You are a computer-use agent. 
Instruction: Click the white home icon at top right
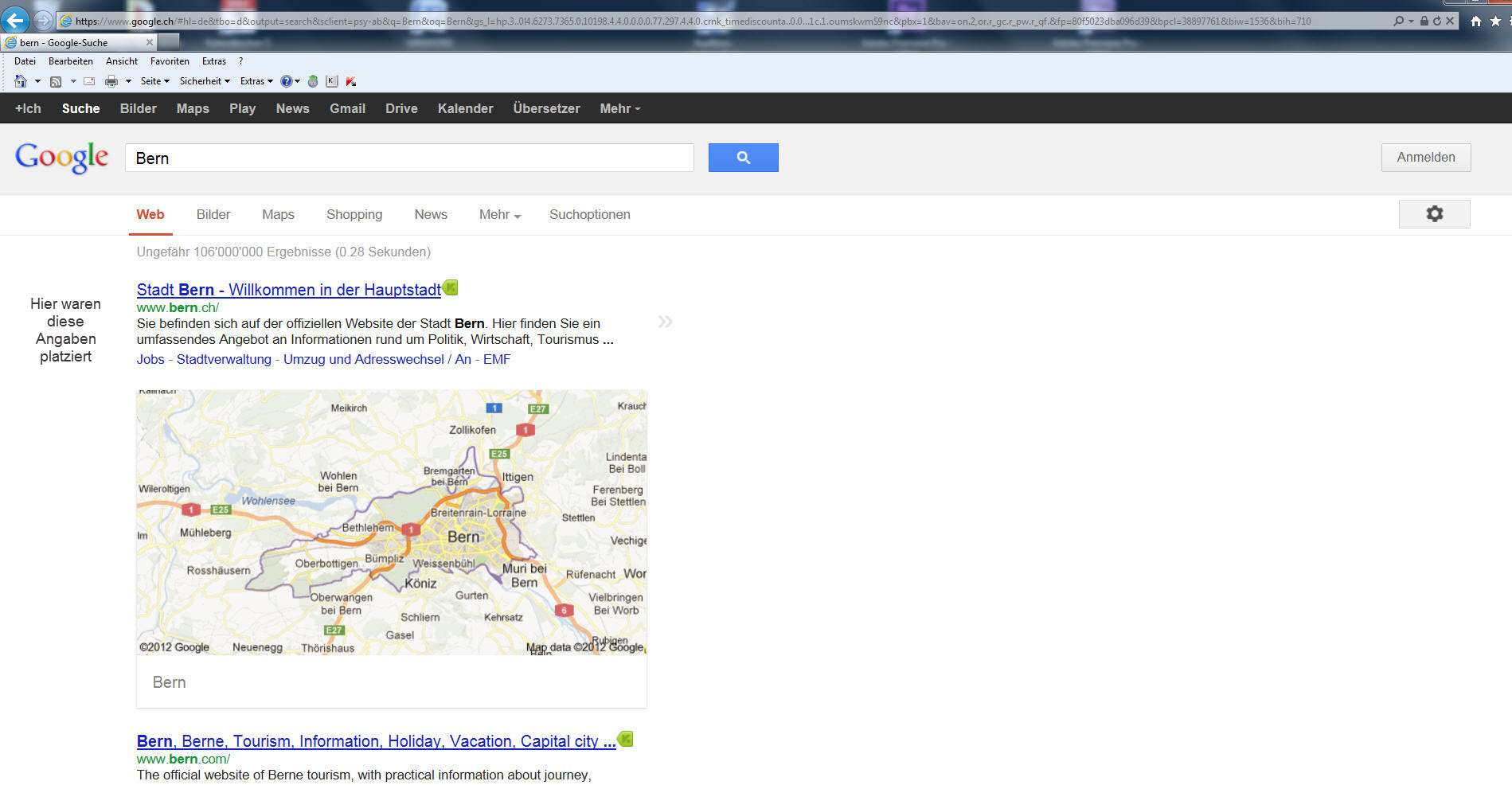click(1475, 21)
